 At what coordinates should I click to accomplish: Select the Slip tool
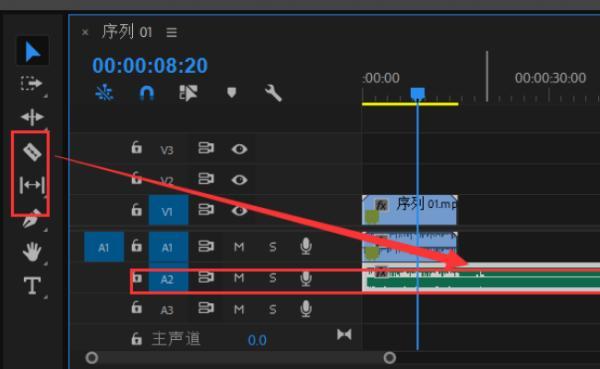(32, 185)
